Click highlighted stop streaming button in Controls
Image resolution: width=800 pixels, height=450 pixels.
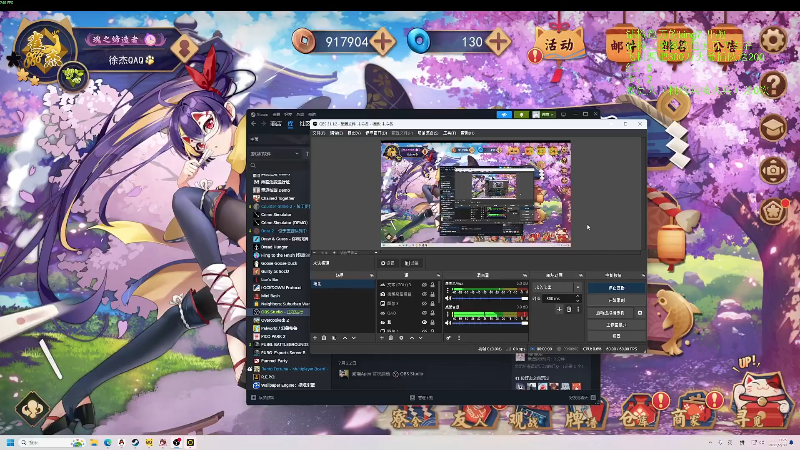click(x=616, y=288)
